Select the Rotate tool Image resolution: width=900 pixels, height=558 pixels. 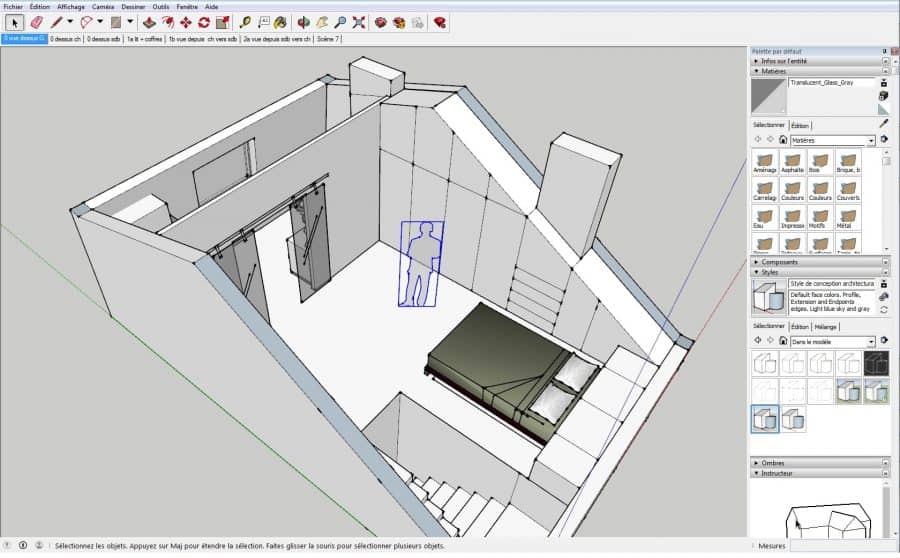(x=204, y=22)
